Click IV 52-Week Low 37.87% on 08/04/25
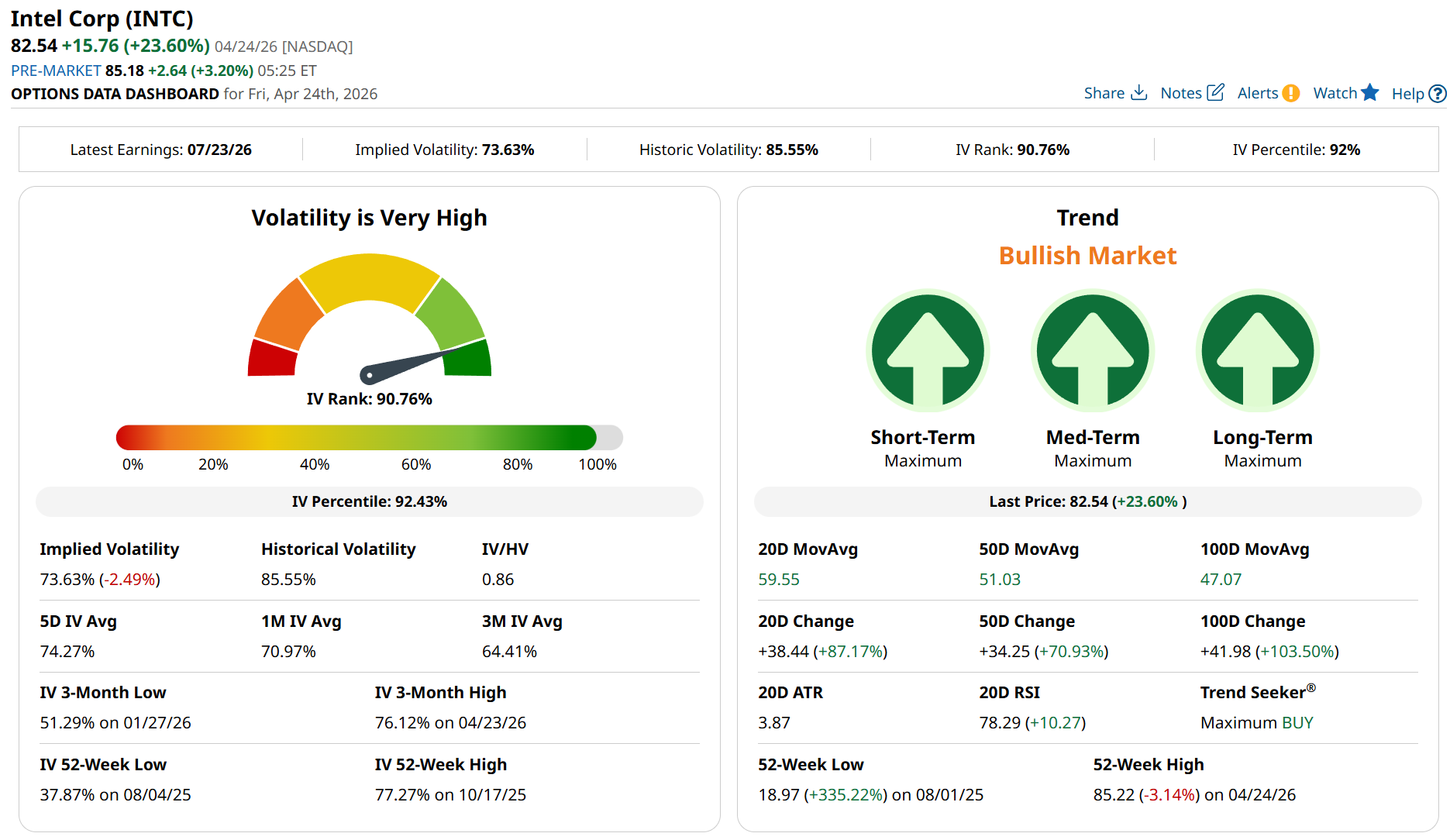This screenshot has width=1450, height=840. [115, 795]
